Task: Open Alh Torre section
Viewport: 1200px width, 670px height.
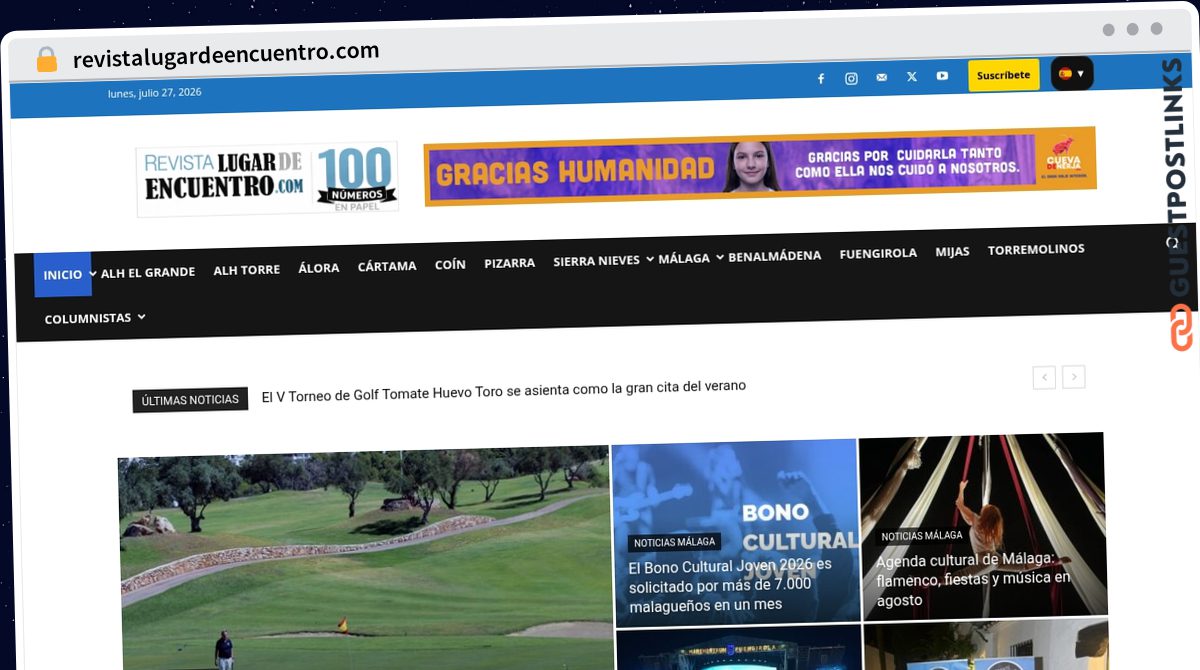Action: point(246,270)
